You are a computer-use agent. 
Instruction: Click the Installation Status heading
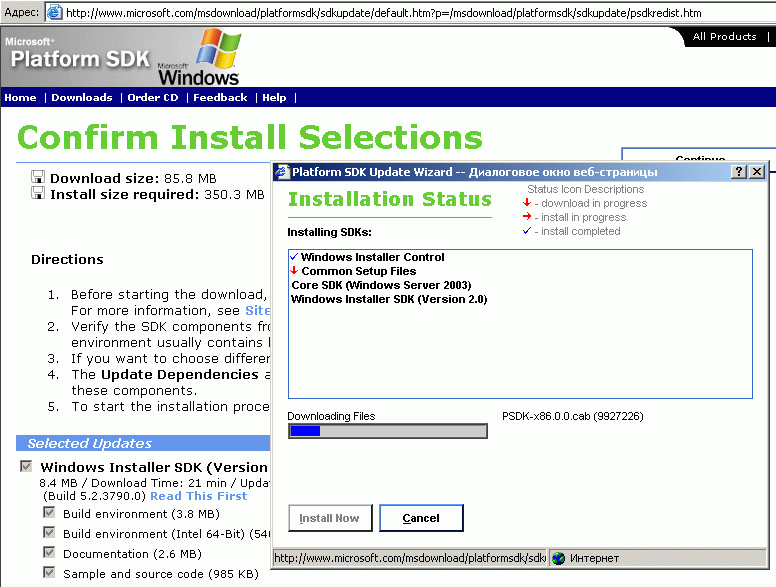pos(389,199)
